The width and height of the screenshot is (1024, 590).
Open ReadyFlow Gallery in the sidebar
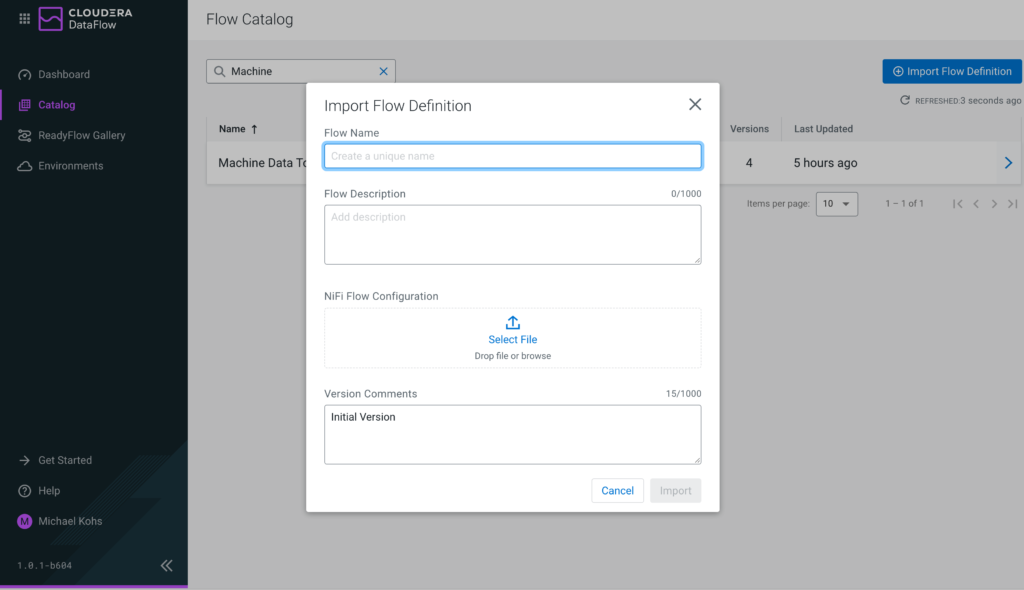(x=81, y=135)
